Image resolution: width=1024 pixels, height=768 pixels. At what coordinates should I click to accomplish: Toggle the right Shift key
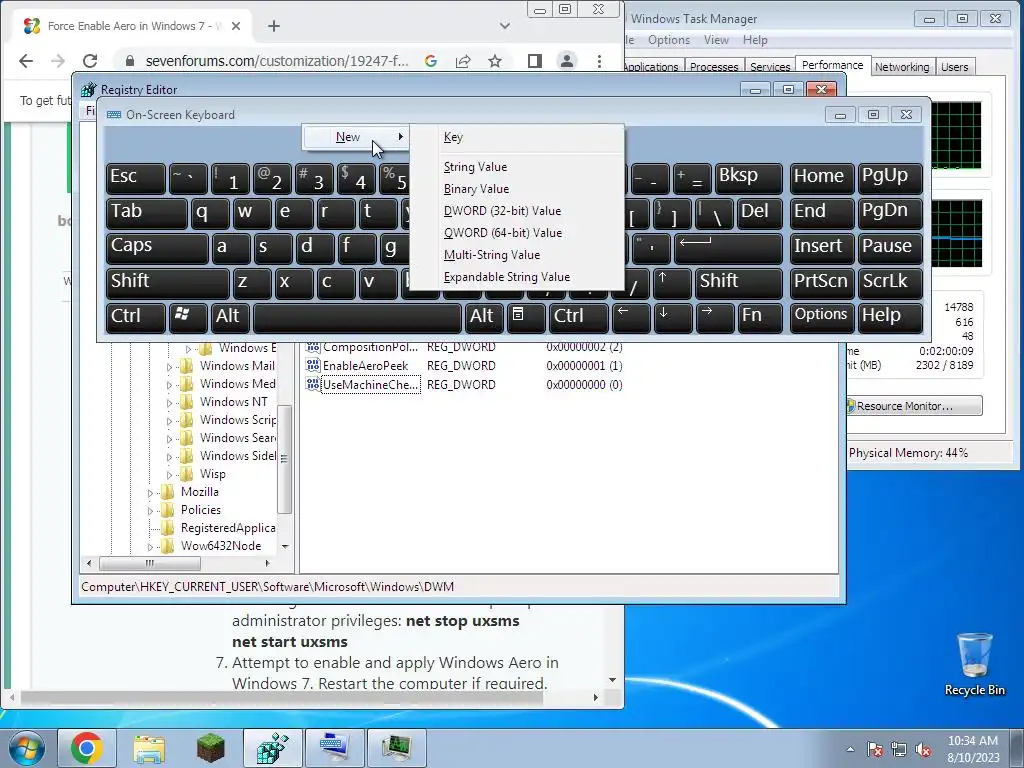click(738, 282)
